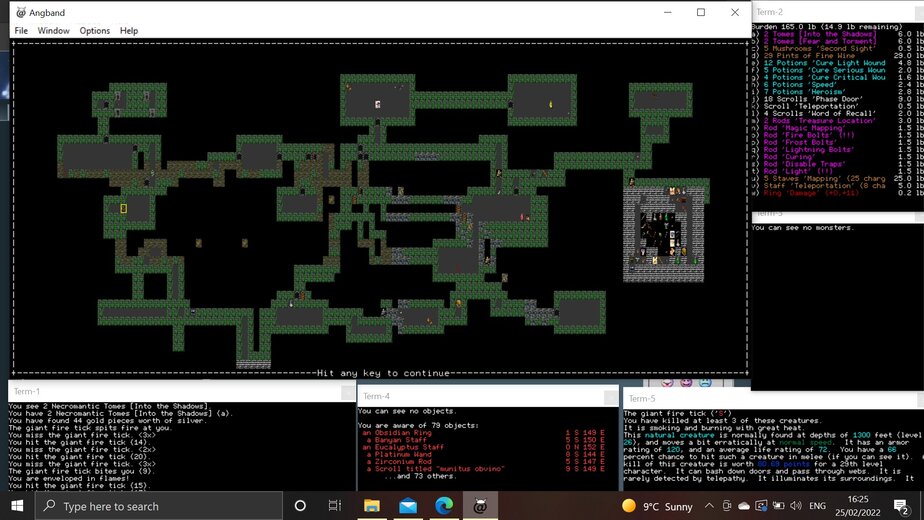Launch the Mail app from the taskbar

[x=408, y=506]
